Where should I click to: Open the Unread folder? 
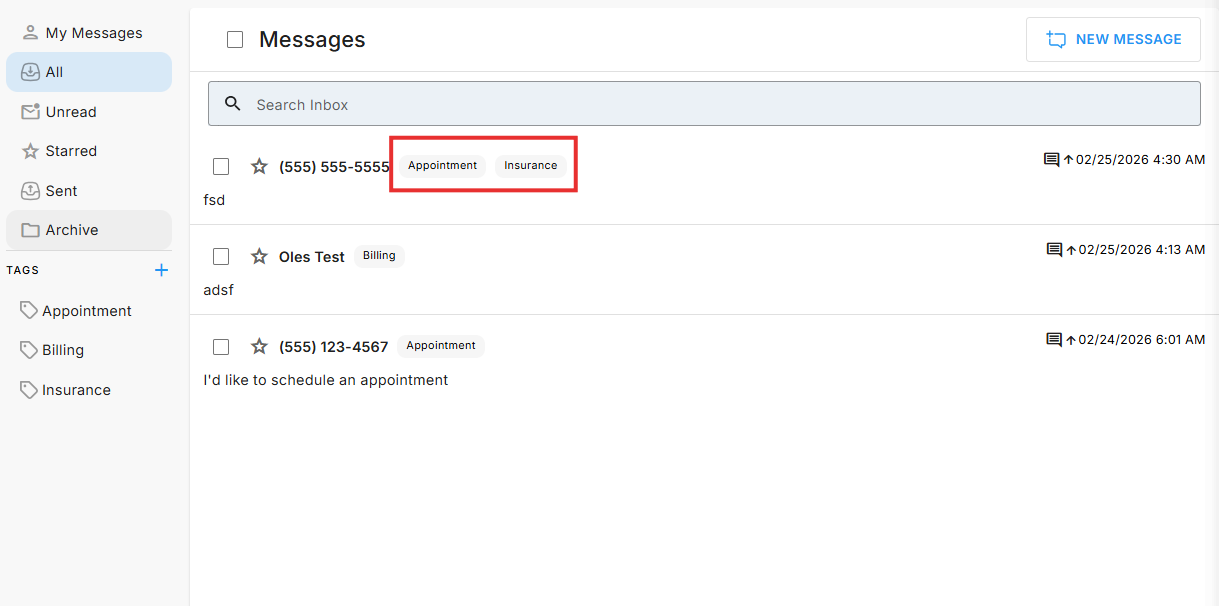pyautogui.click(x=71, y=112)
